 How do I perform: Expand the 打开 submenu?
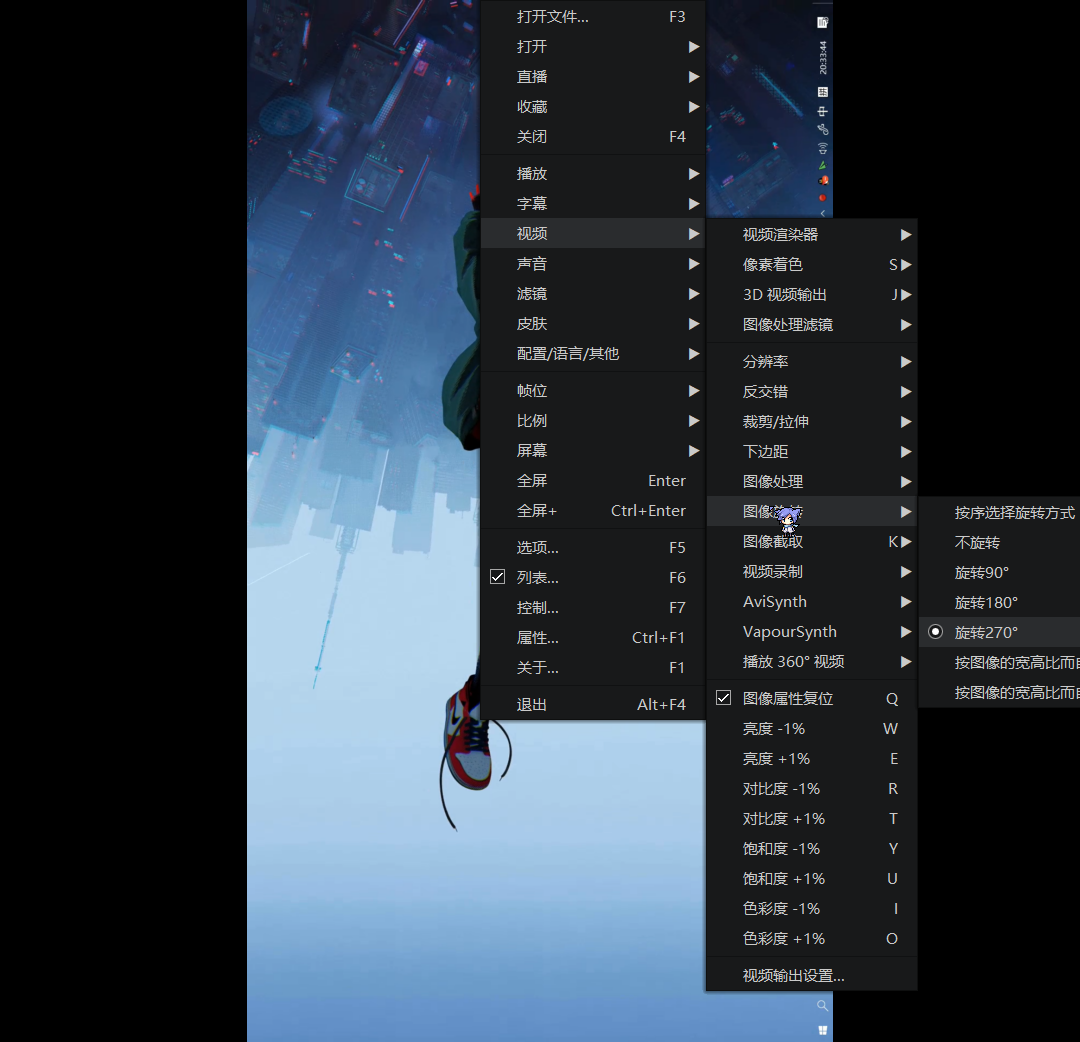point(592,47)
